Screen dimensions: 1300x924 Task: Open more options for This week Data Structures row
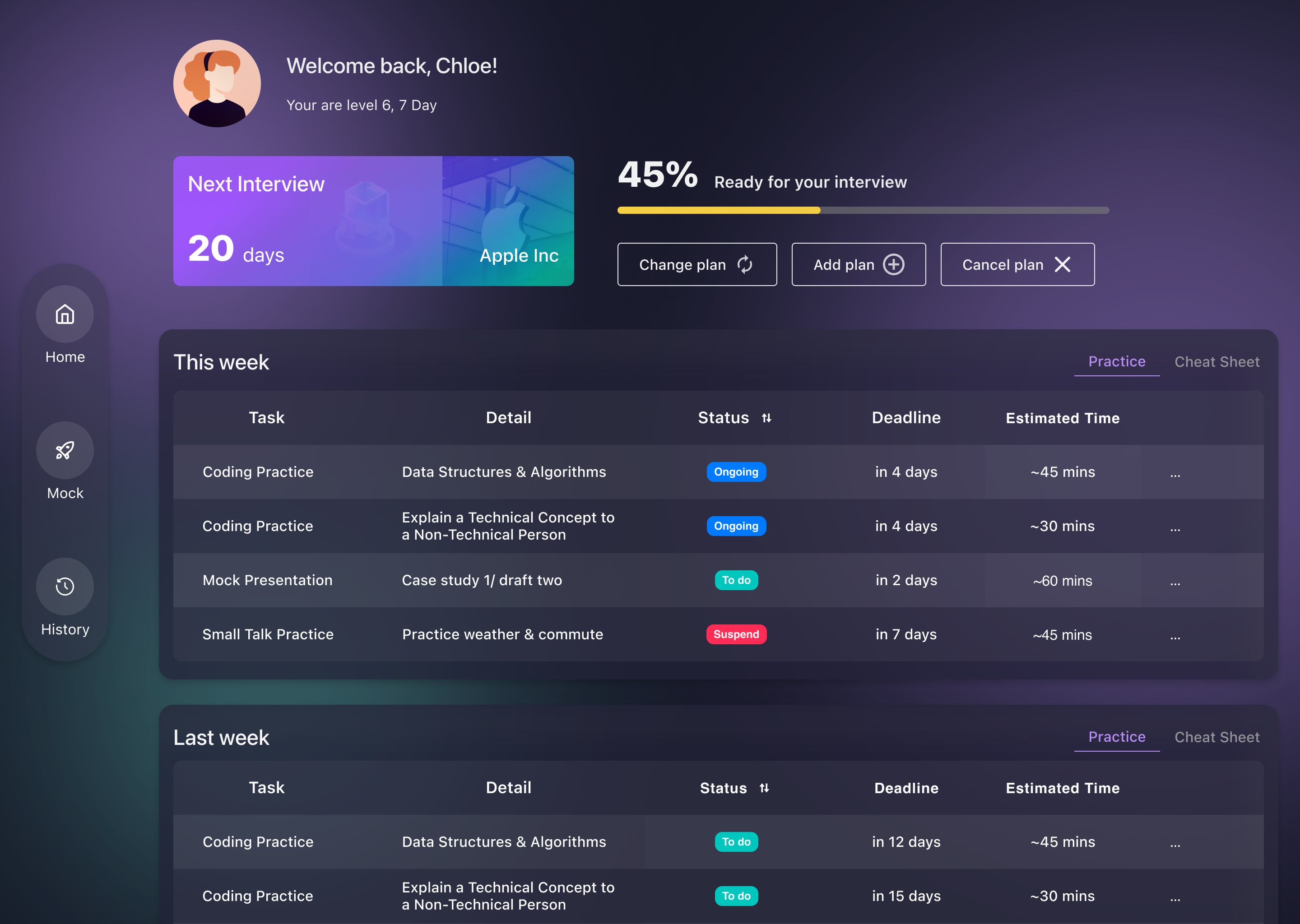pyautogui.click(x=1175, y=475)
